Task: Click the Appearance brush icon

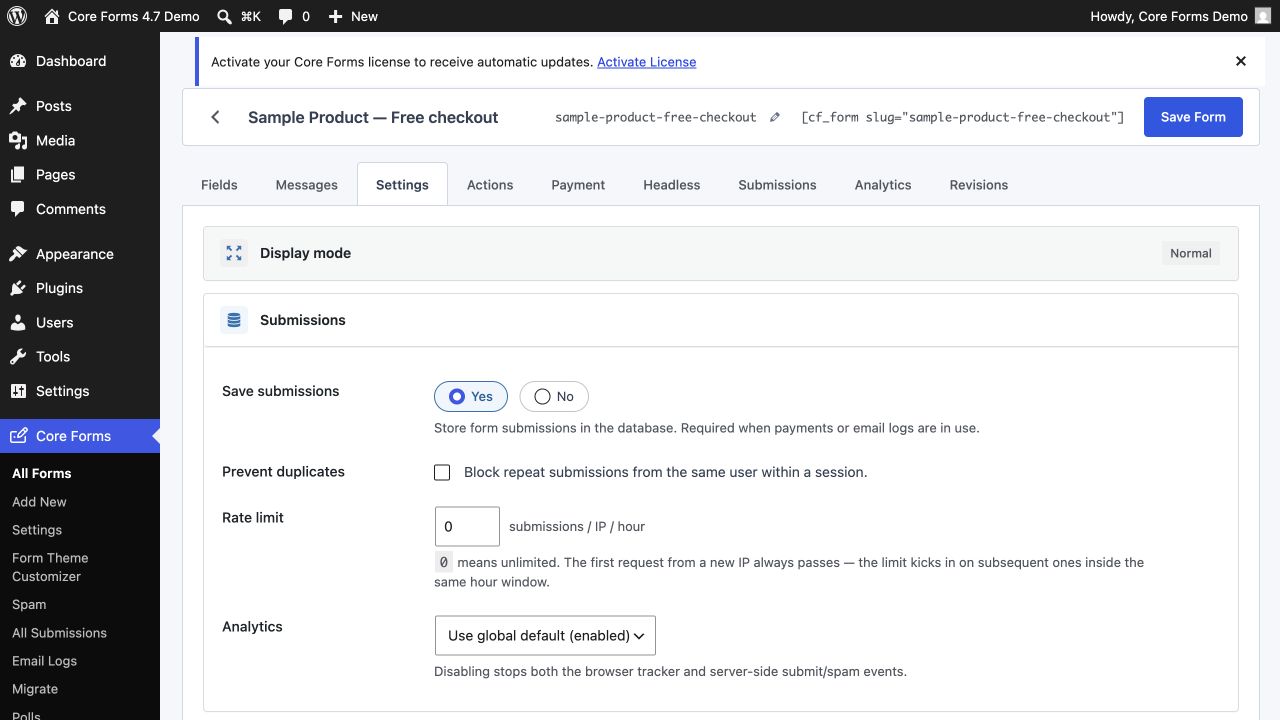Action: click(18, 254)
